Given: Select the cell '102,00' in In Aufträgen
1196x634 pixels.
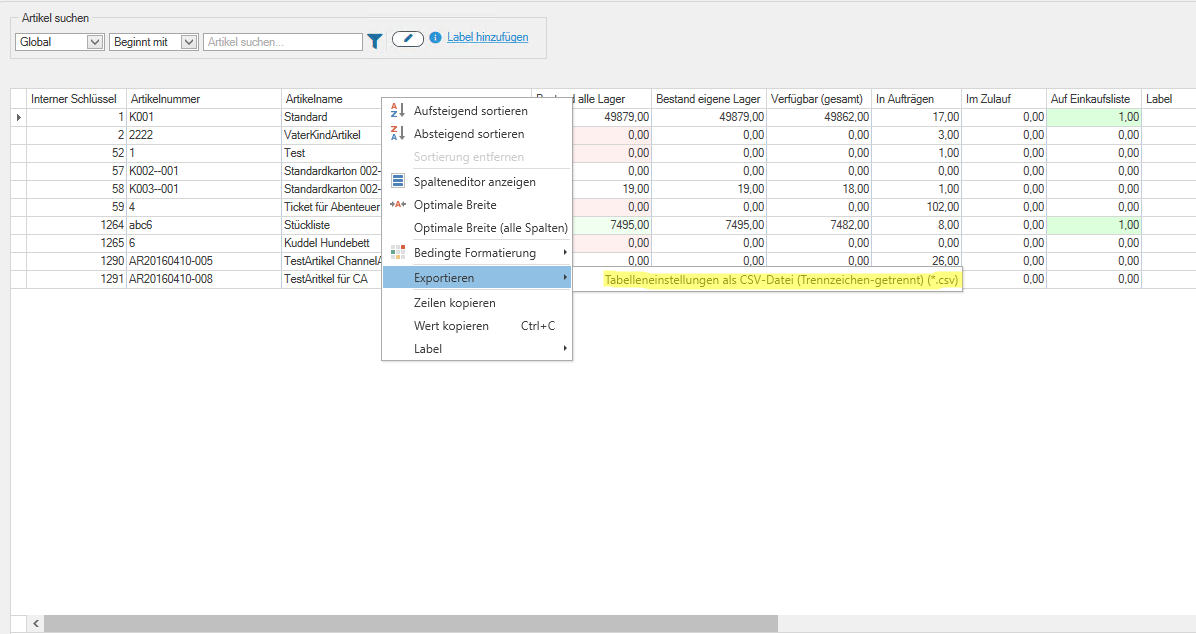Looking at the screenshot, I should 916,207.
